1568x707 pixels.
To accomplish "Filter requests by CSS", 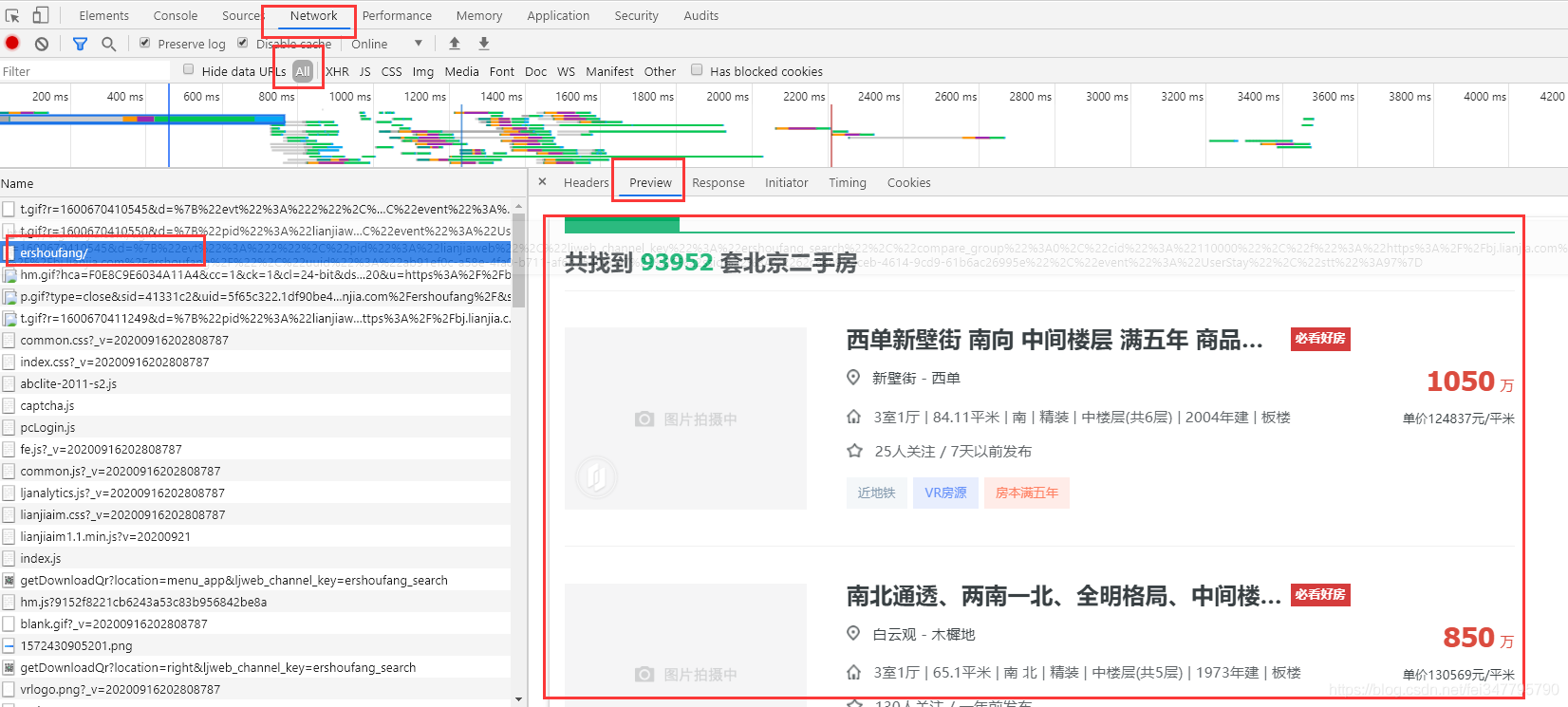I will click(392, 71).
